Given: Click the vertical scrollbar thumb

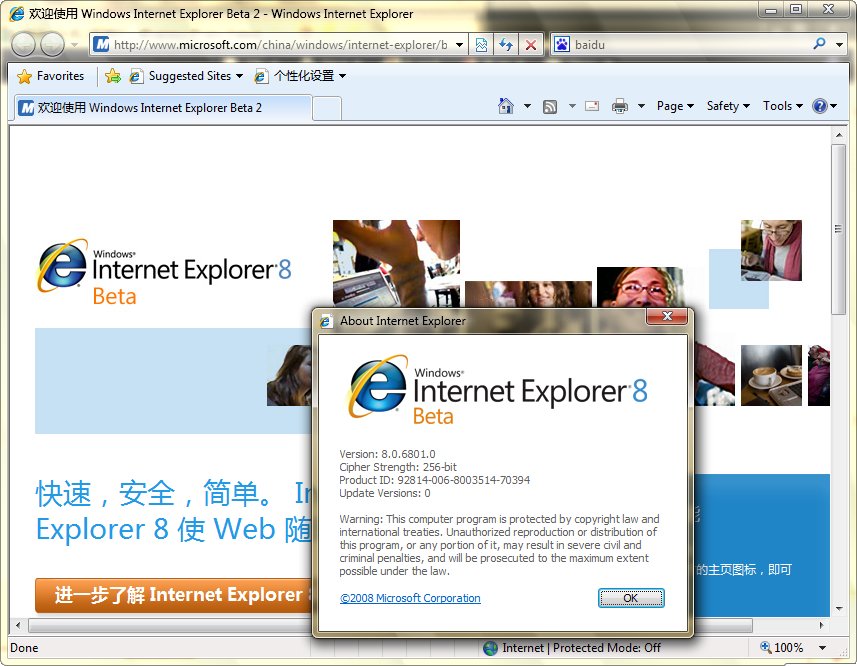Looking at the screenshot, I should click(x=838, y=229).
